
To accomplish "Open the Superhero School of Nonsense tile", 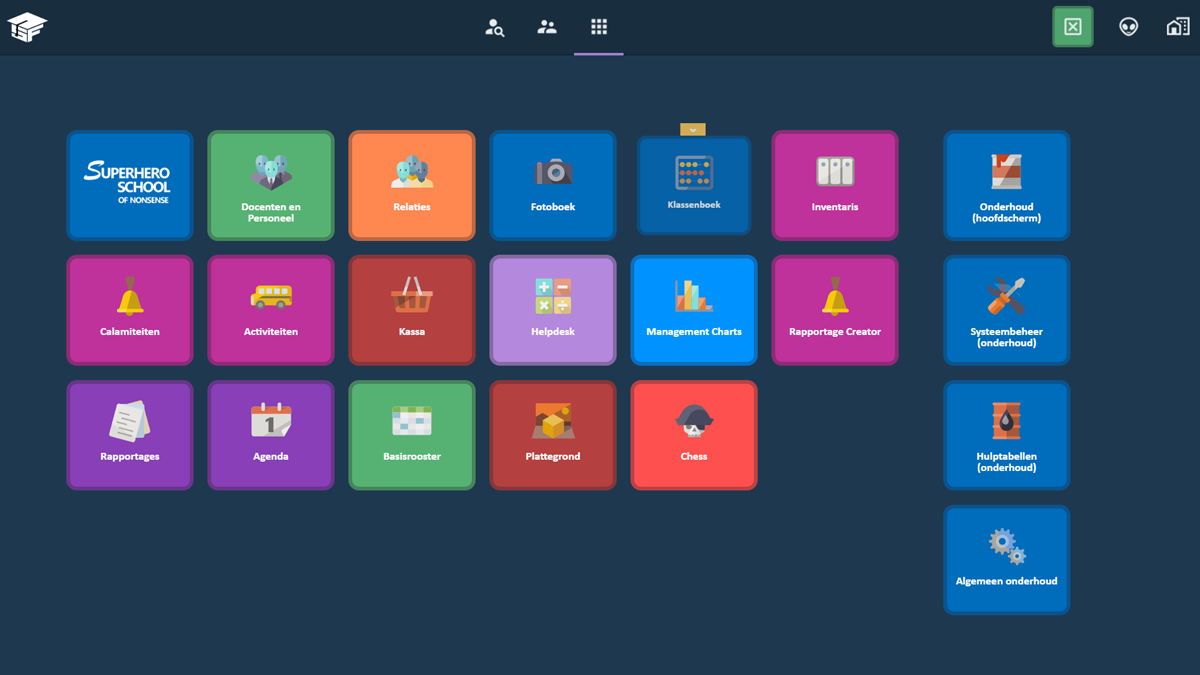I will [130, 185].
